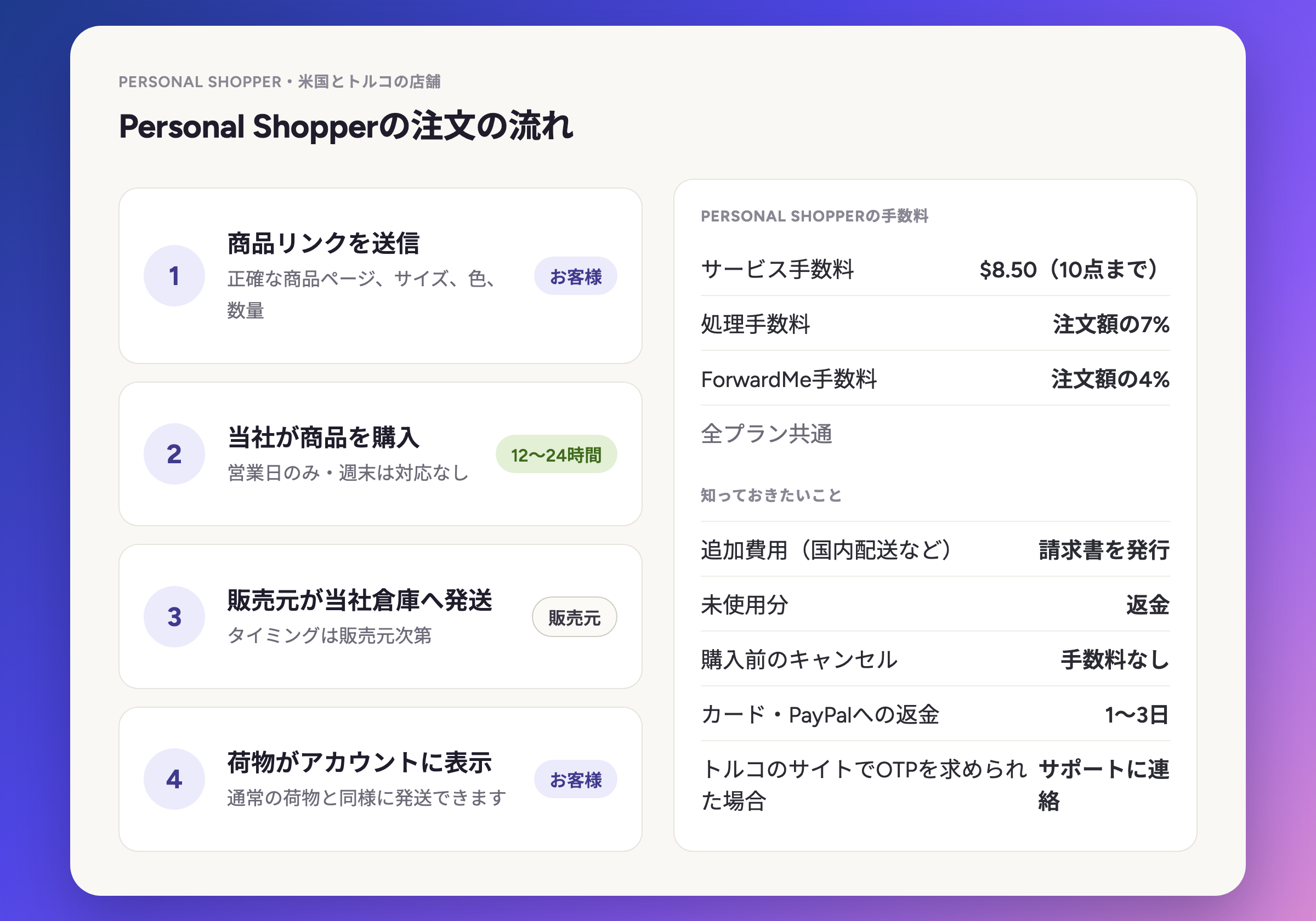This screenshot has height=921, width=1316.
Task: Click the 購入前のキャンセル label
Action: coord(799,660)
